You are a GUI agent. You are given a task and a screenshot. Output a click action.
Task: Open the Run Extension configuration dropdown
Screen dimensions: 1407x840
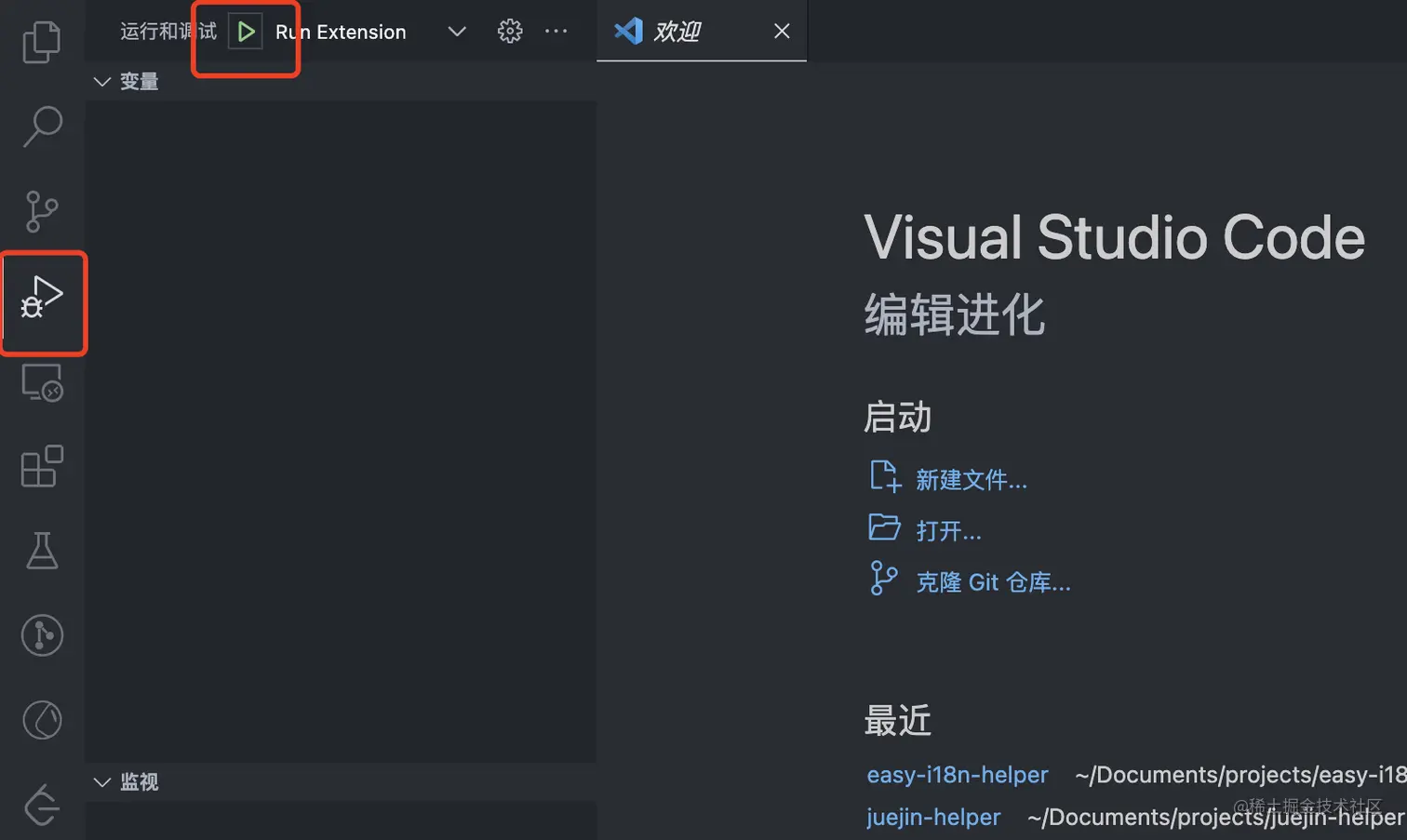(x=456, y=32)
